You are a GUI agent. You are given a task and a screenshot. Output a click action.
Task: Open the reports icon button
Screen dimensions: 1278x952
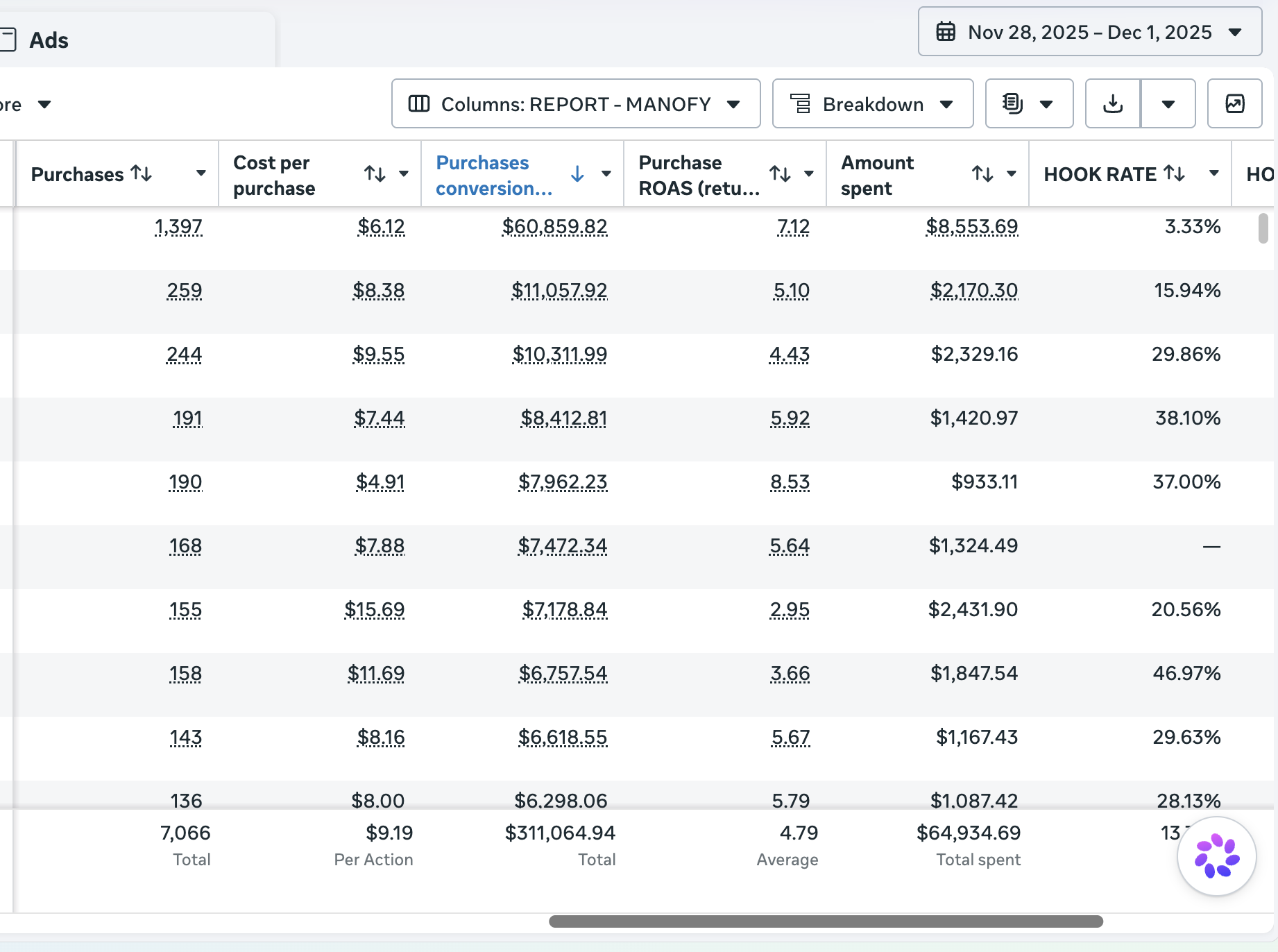[1012, 103]
